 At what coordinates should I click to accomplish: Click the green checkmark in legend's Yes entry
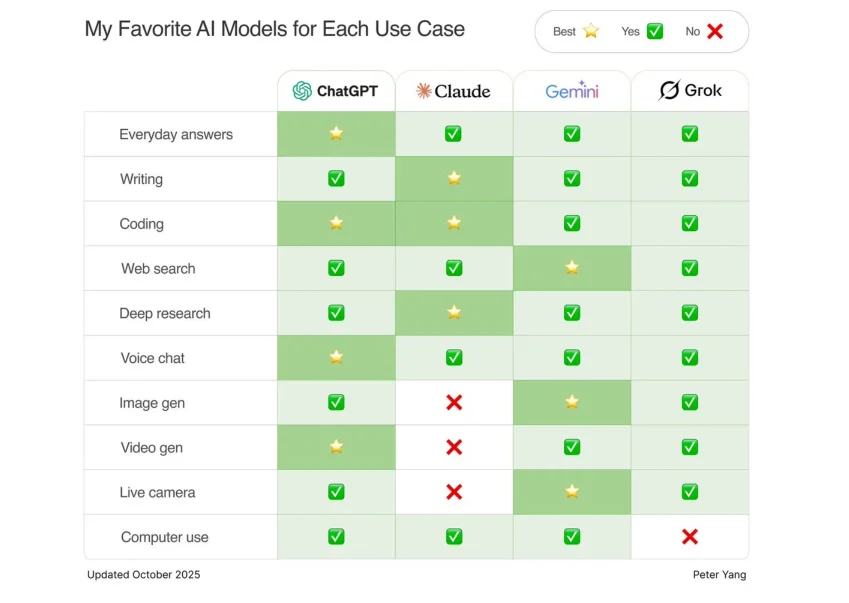[655, 31]
